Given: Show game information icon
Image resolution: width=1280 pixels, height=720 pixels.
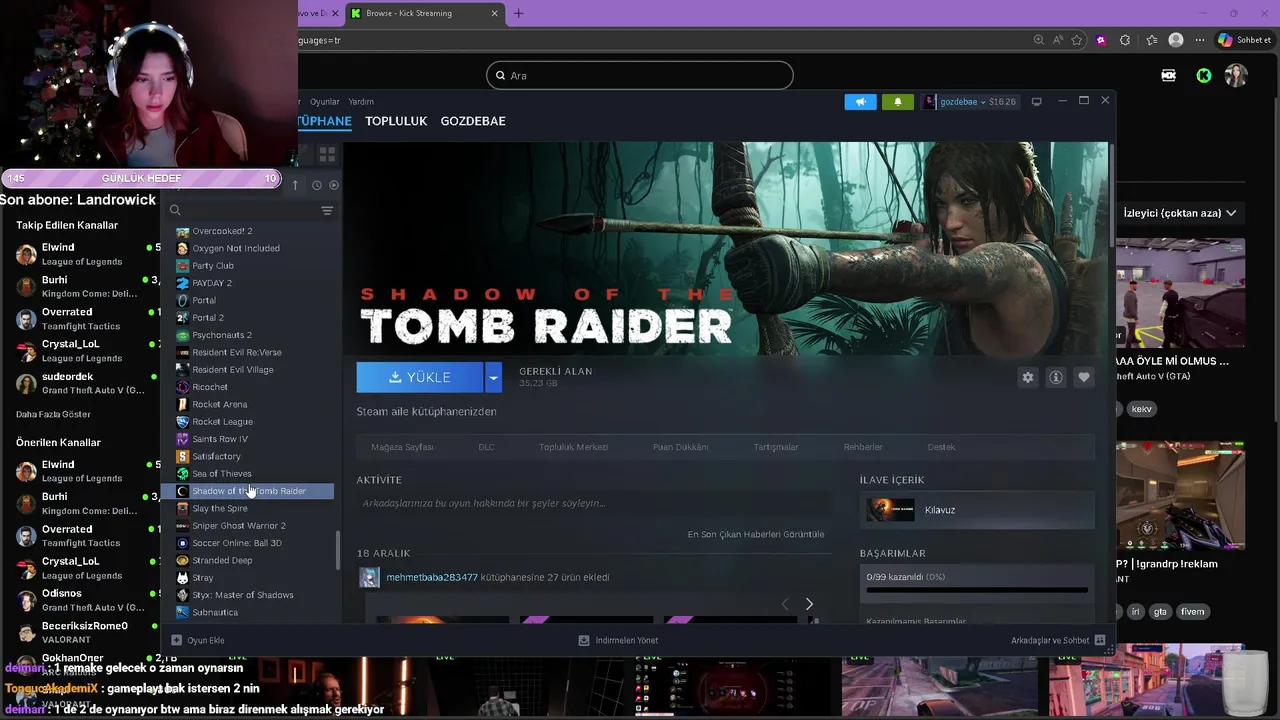Looking at the screenshot, I should pos(1055,377).
